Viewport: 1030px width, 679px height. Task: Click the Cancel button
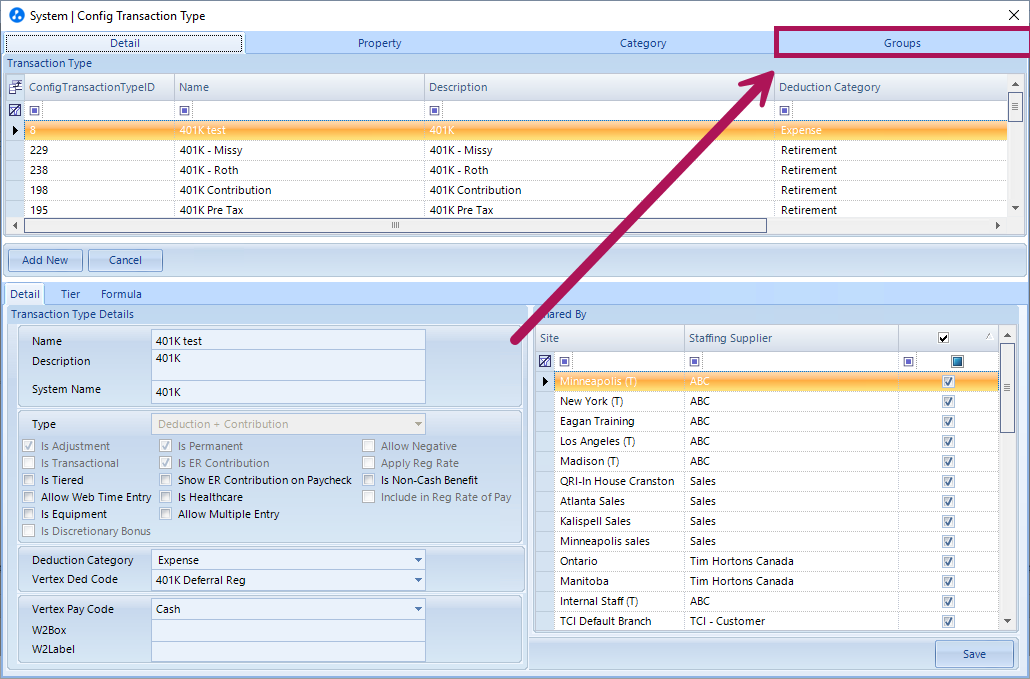point(125,260)
